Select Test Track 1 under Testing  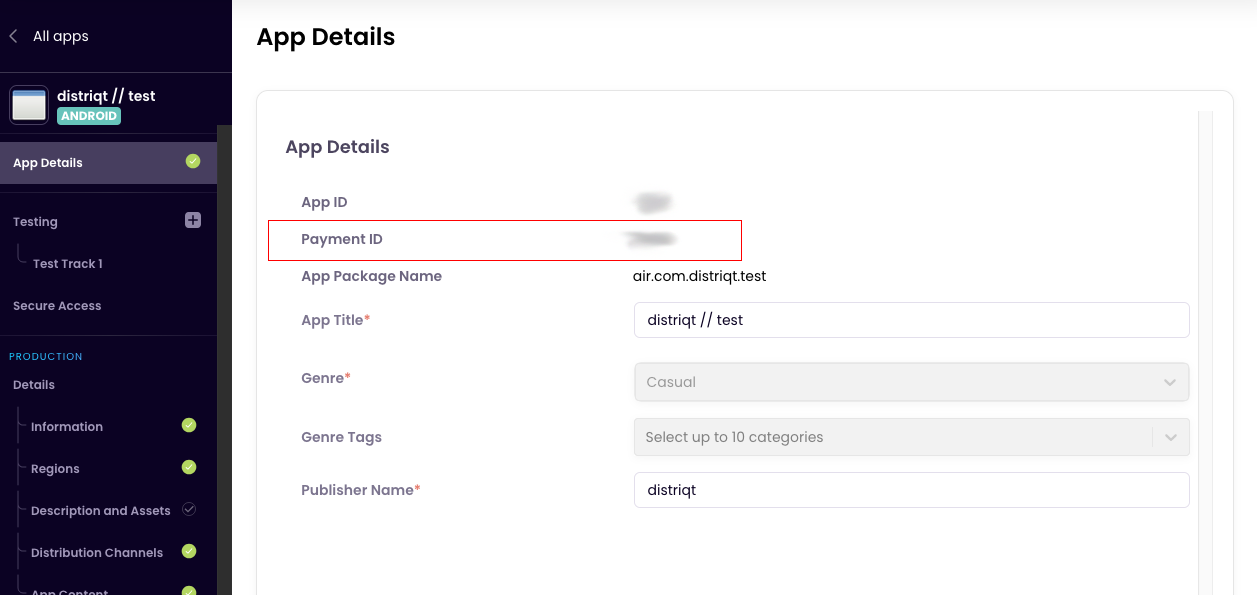click(x=67, y=264)
